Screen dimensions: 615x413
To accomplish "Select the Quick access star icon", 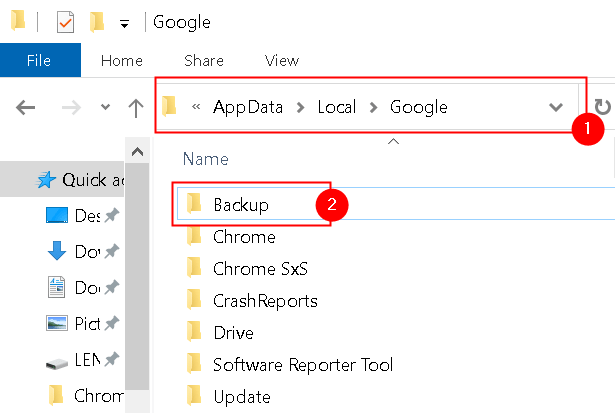I will [x=47, y=180].
